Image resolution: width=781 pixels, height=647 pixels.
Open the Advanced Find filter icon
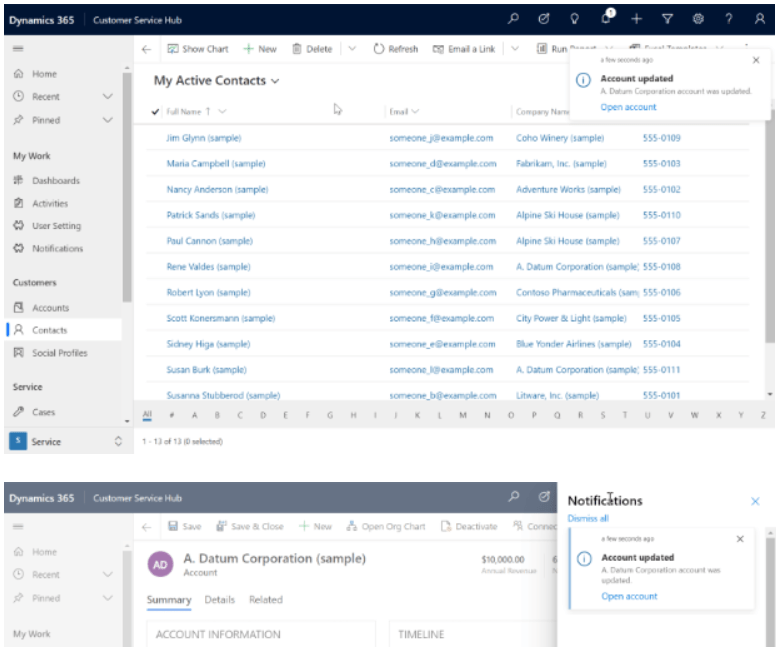click(x=667, y=19)
